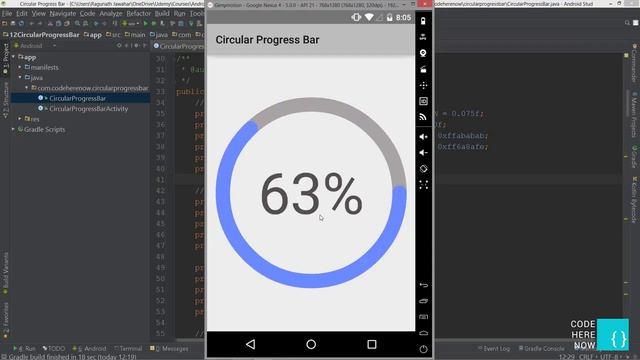This screenshot has width=640, height=360.
Task: Collapse the app module node
Action: point(13,57)
